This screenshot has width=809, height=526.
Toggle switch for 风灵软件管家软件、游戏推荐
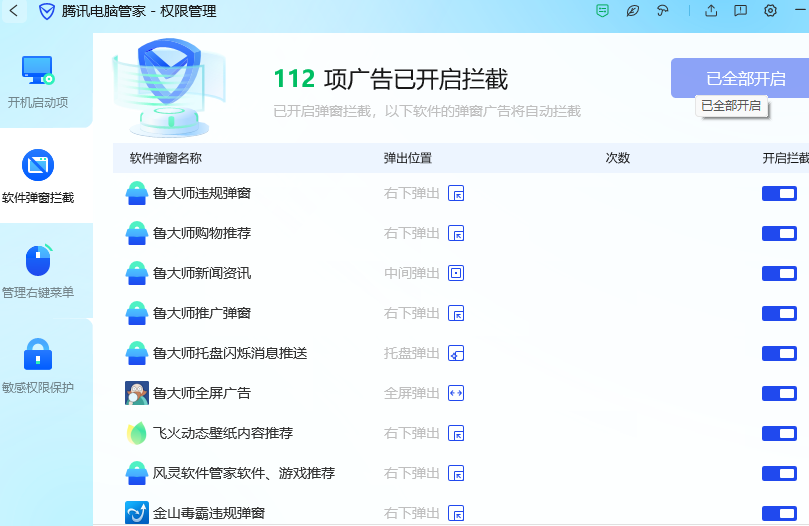779,473
